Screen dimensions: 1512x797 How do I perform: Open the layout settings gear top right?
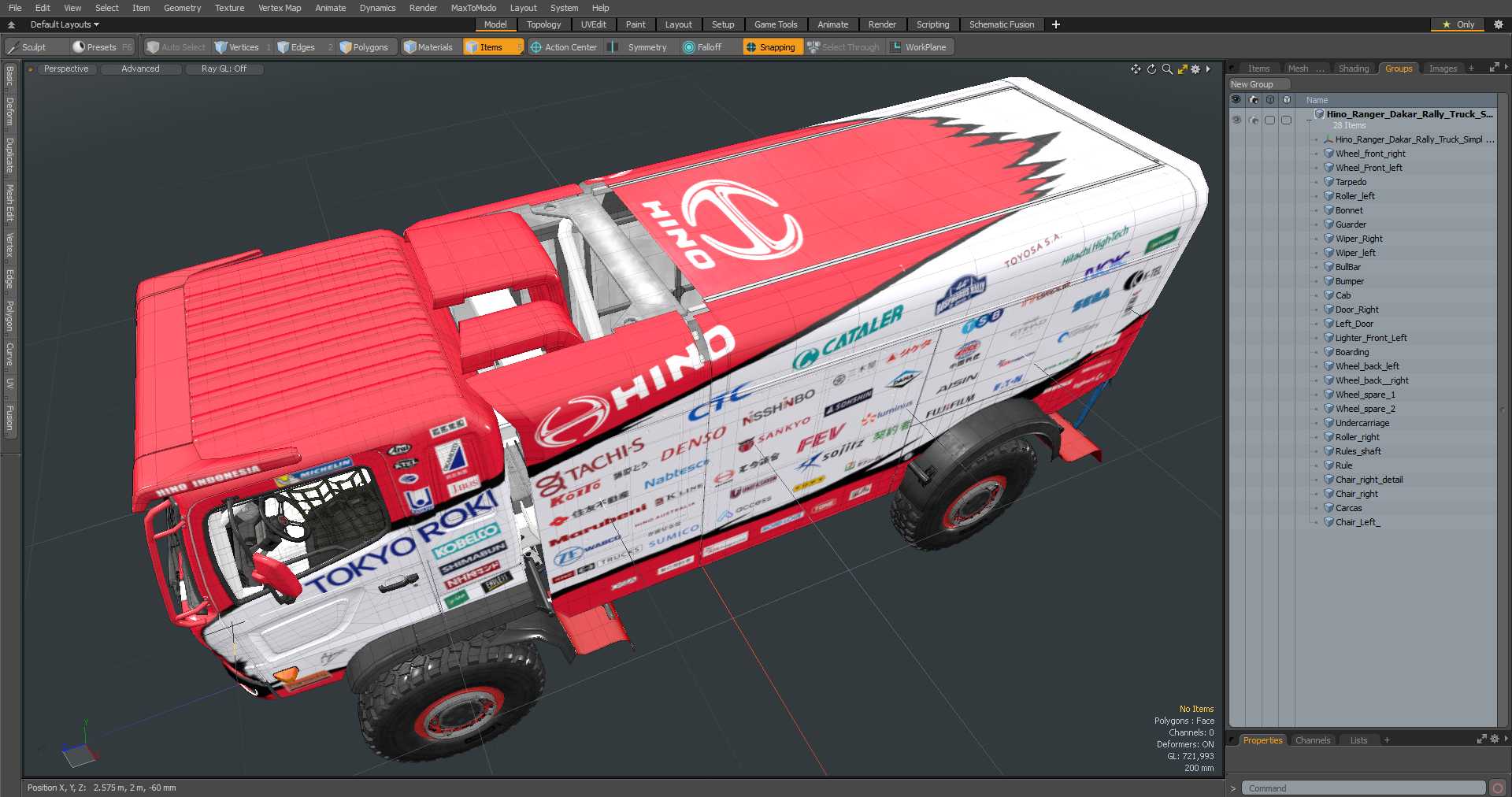1499,24
